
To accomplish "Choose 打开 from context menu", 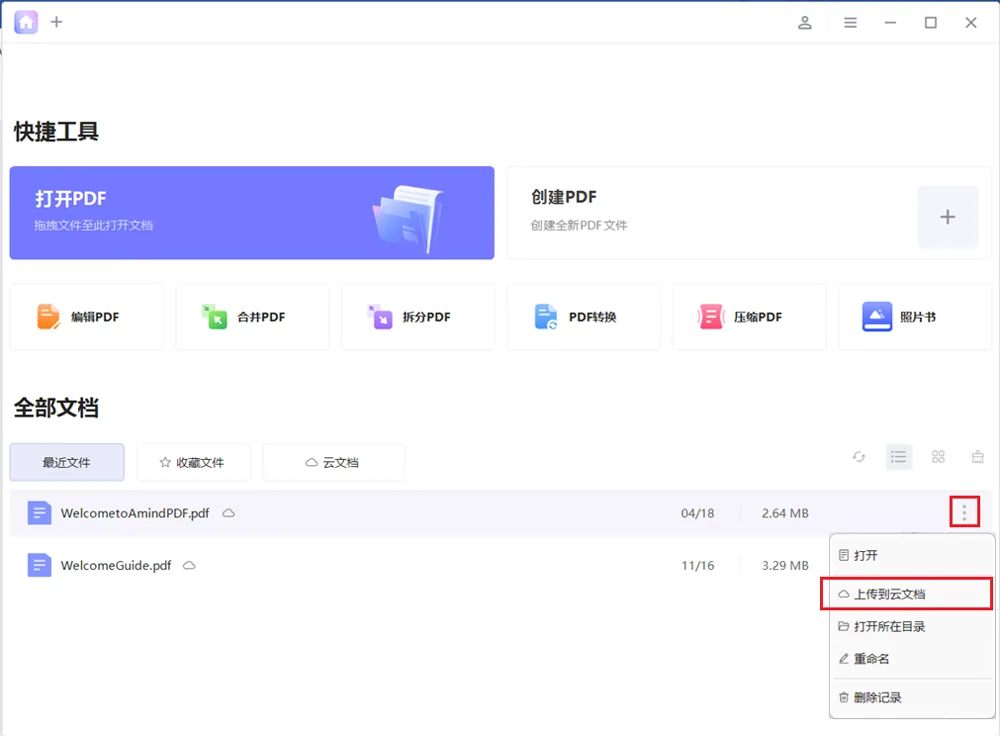I will (x=911, y=556).
